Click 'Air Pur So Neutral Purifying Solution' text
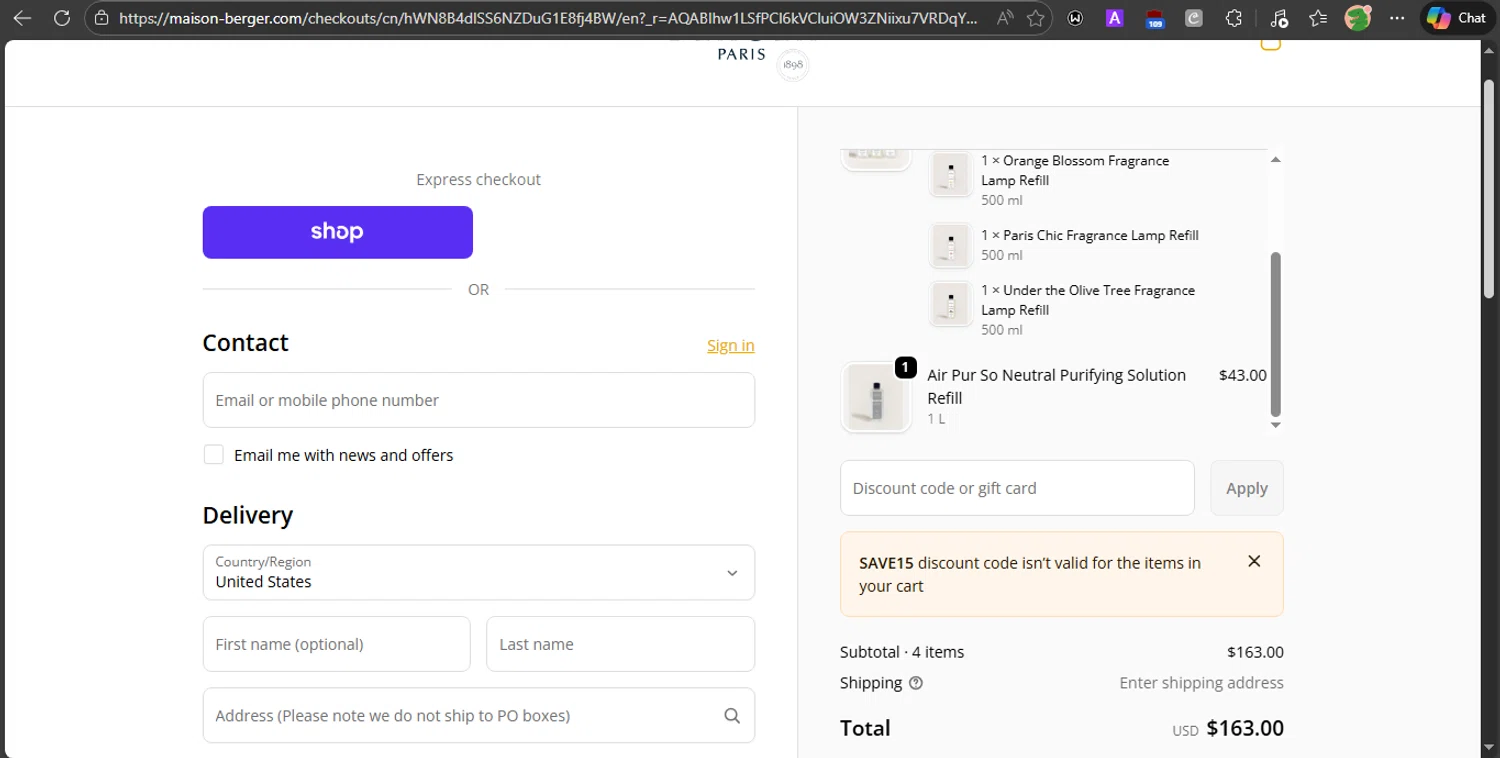This screenshot has width=1500, height=758. (1056, 375)
